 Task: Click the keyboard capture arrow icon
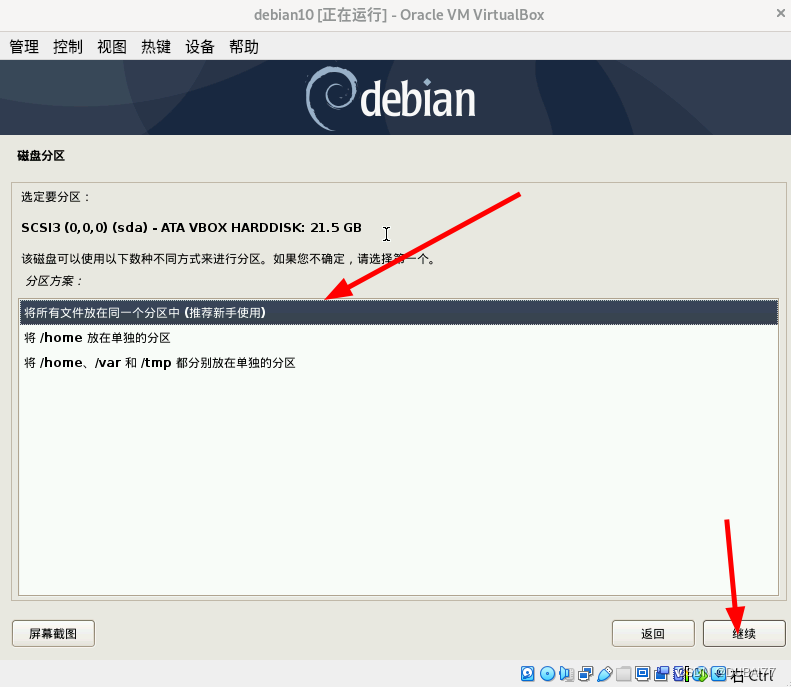tap(718, 673)
